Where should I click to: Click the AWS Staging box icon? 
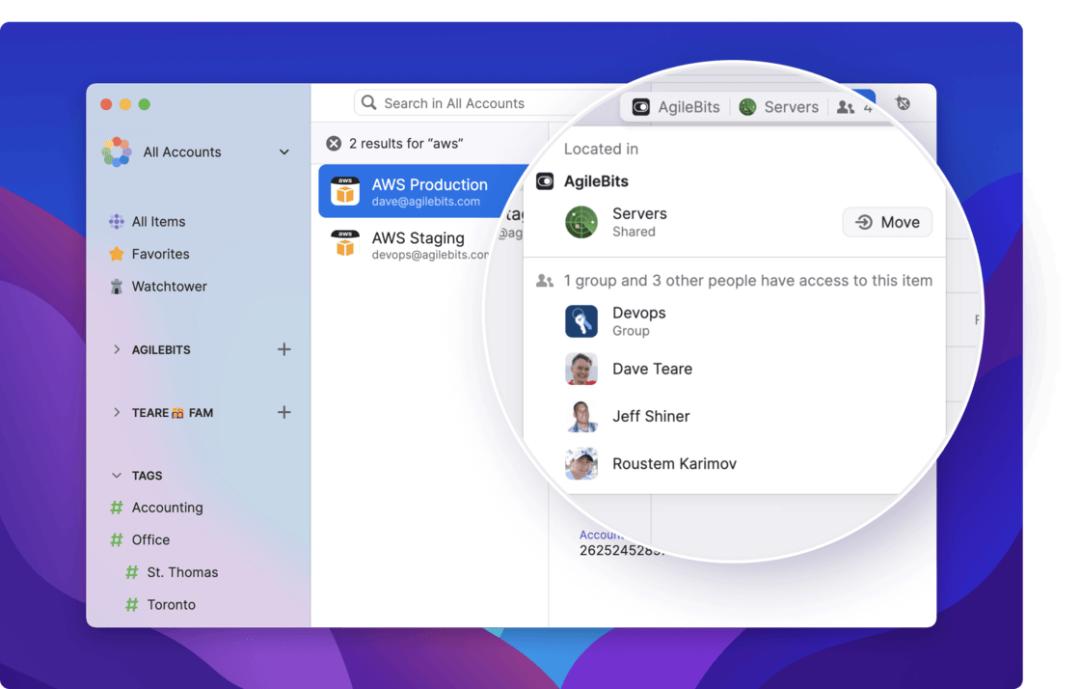(x=345, y=244)
